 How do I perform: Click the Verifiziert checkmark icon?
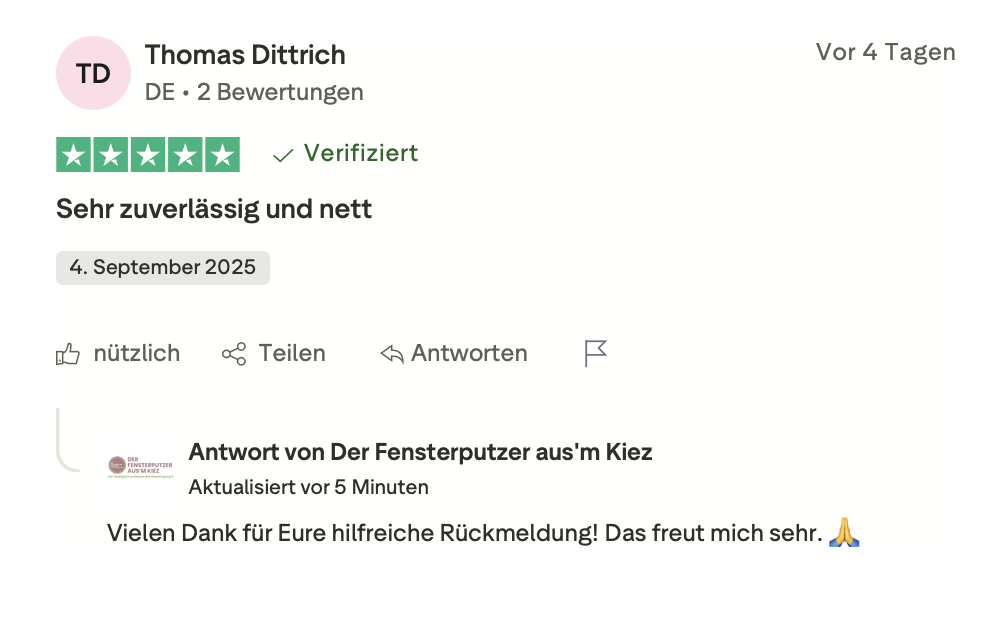pyautogui.click(x=283, y=154)
